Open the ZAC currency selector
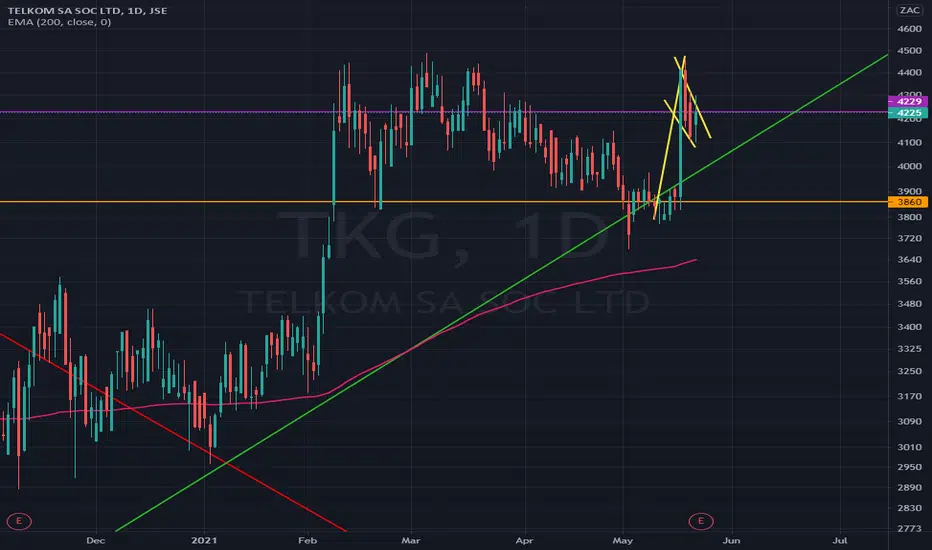The image size is (932, 550). tap(909, 10)
